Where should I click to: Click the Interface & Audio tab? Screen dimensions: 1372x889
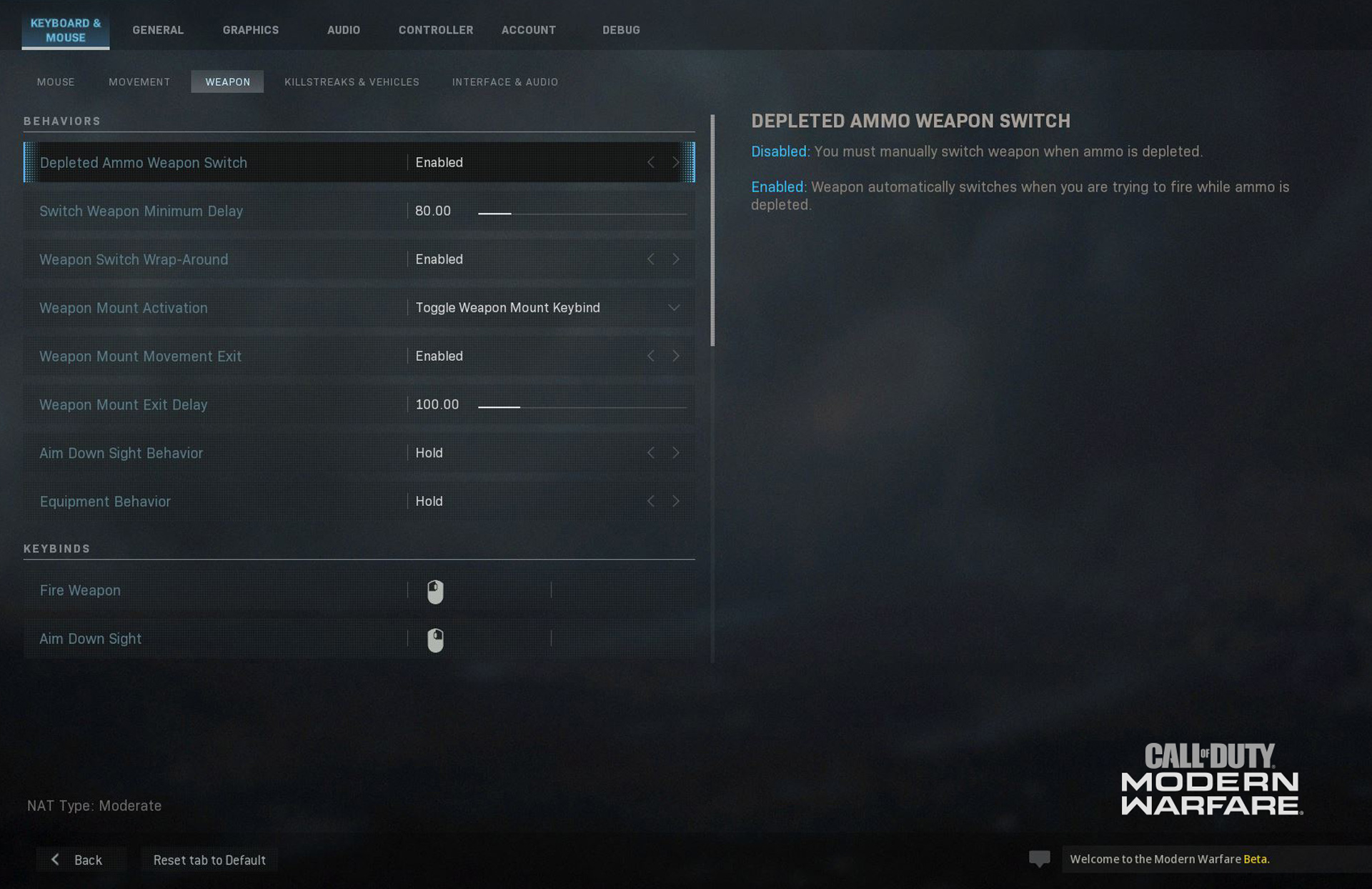tap(505, 81)
